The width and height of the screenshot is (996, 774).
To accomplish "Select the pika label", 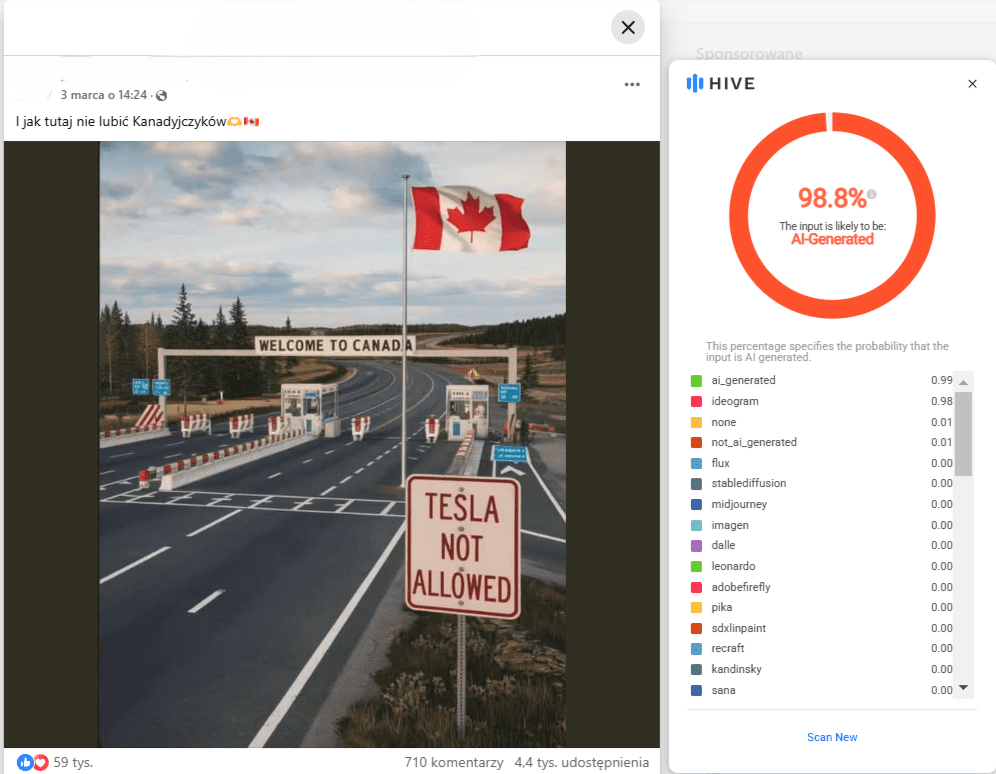I will (x=722, y=607).
